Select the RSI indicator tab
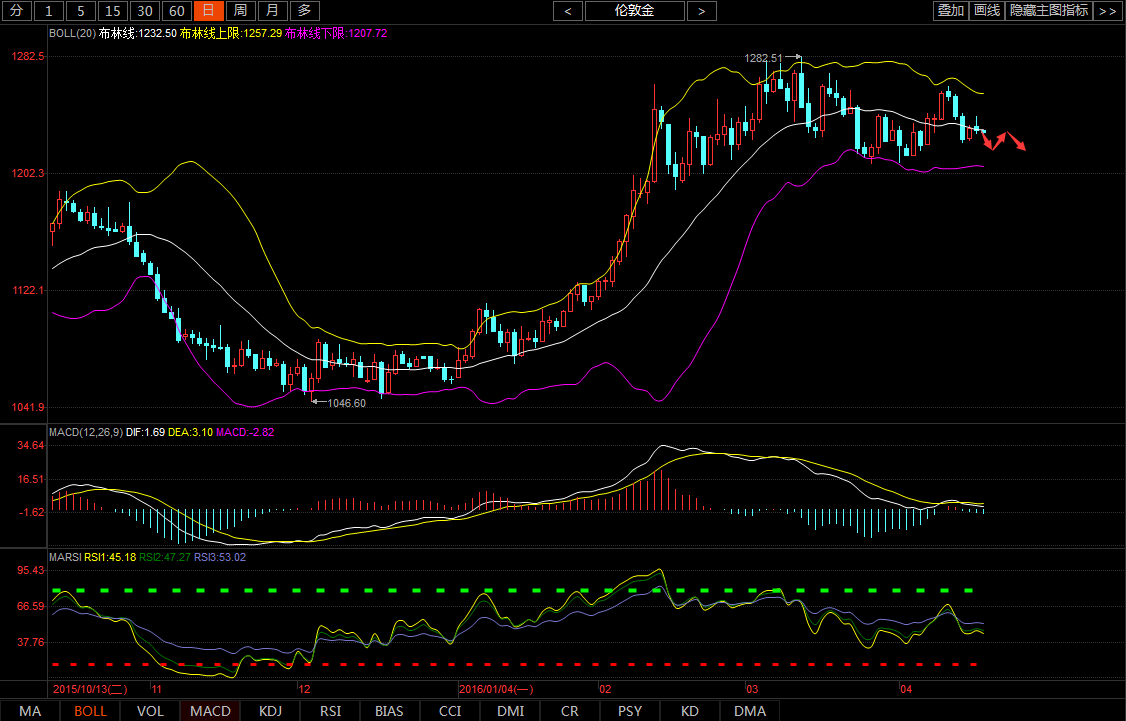The image size is (1126, 721). [x=330, y=711]
